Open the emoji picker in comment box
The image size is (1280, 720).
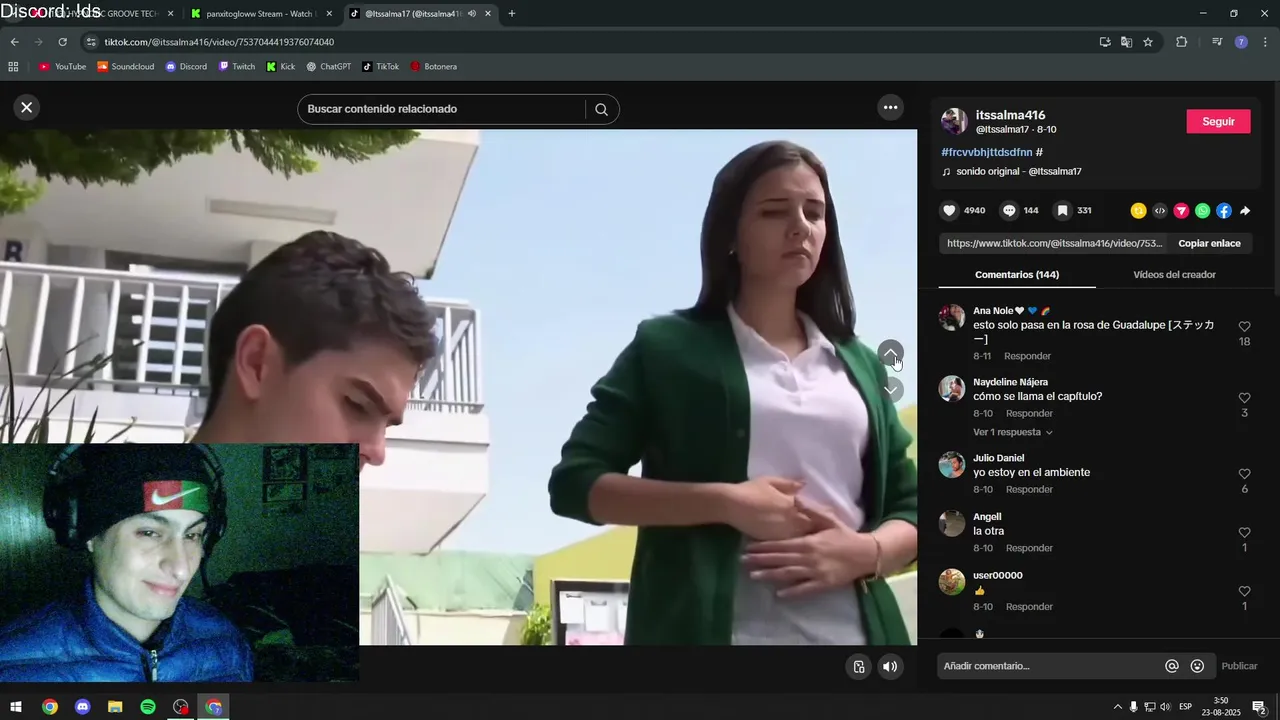tap(1197, 666)
